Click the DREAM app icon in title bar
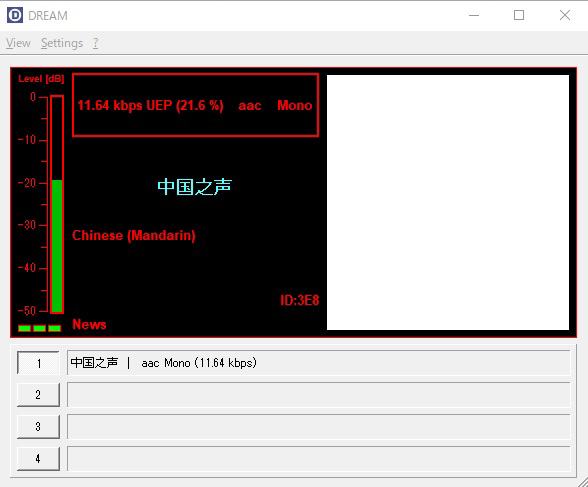This screenshot has width=588, height=487. coord(15,15)
